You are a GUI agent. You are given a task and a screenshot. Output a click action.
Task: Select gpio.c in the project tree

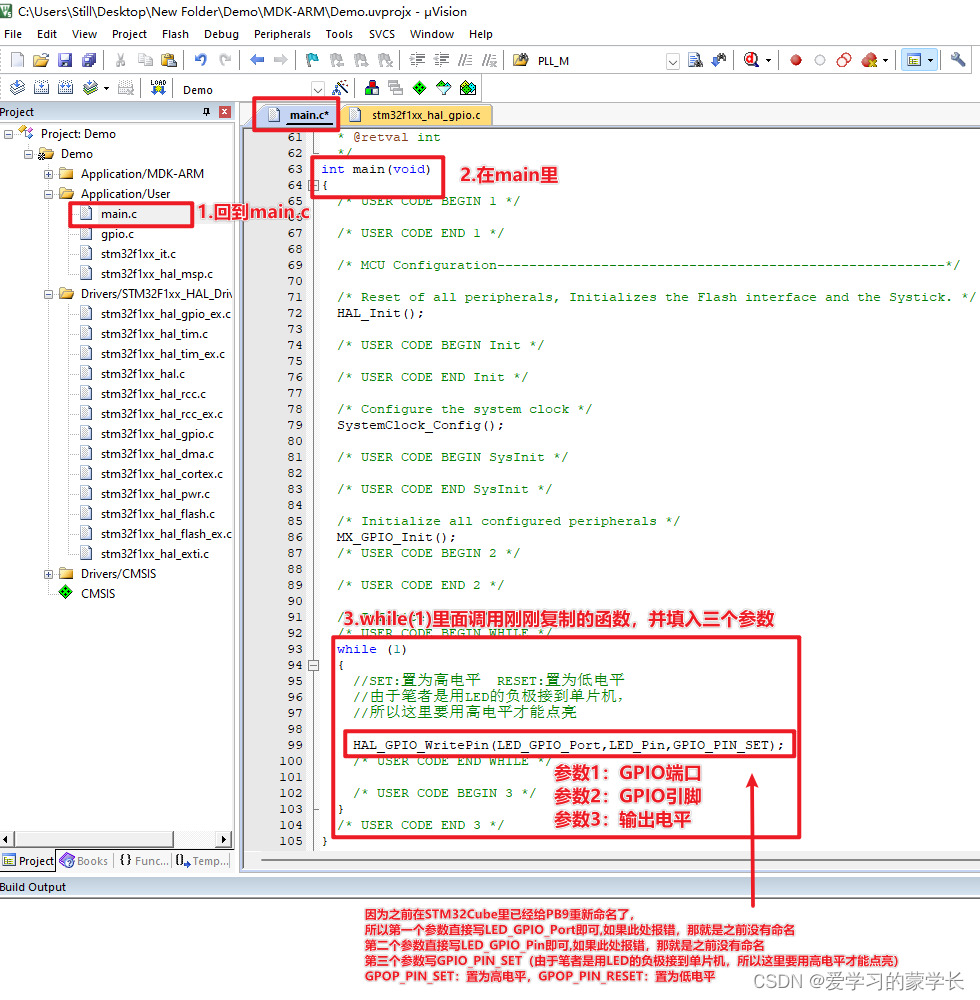click(x=117, y=234)
